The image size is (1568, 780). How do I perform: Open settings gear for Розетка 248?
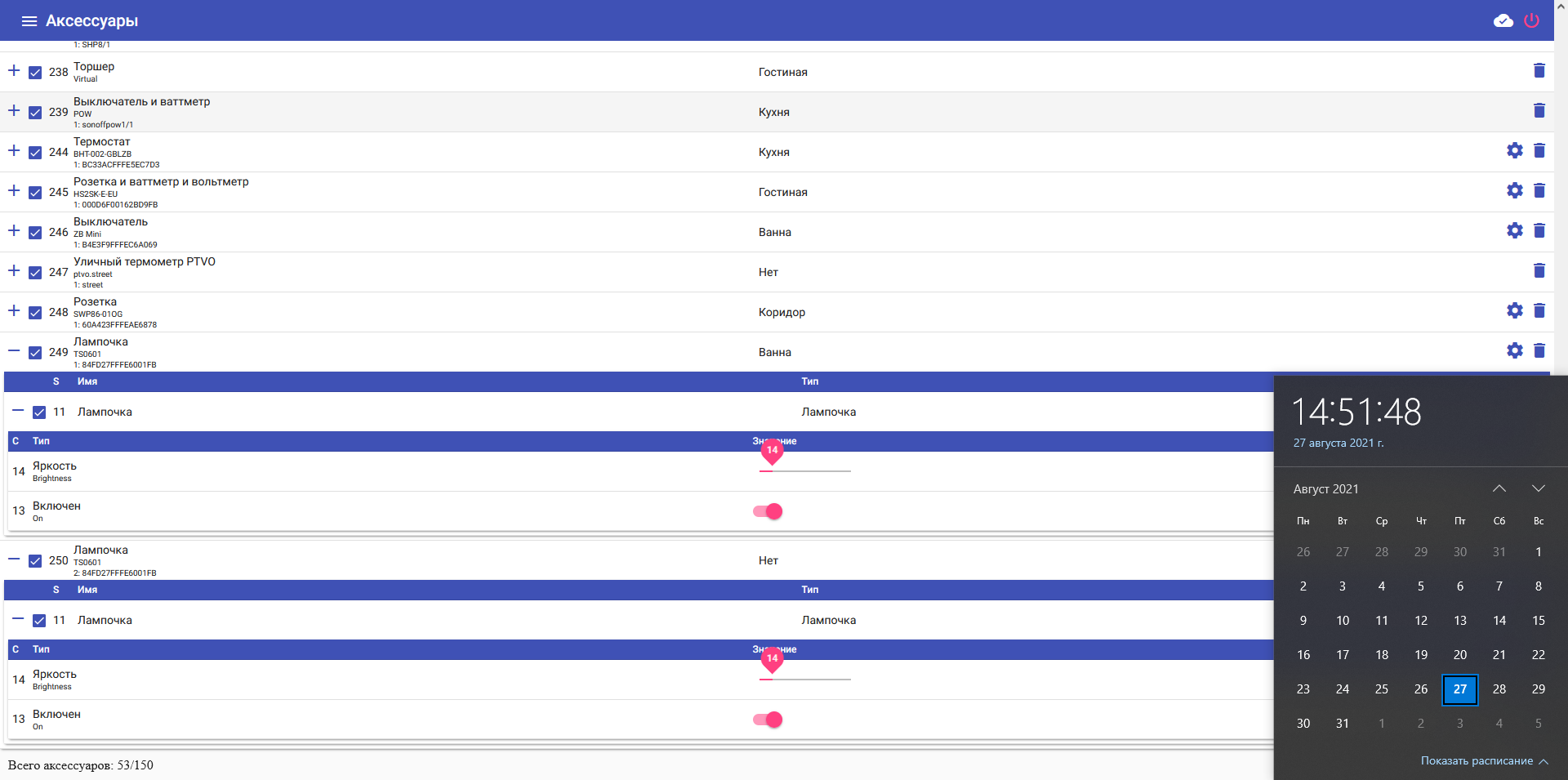tap(1515, 310)
